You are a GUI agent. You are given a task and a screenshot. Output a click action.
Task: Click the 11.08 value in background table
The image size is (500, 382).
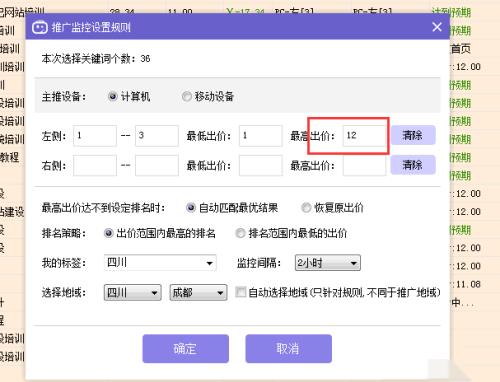pyautogui.click(x=468, y=284)
